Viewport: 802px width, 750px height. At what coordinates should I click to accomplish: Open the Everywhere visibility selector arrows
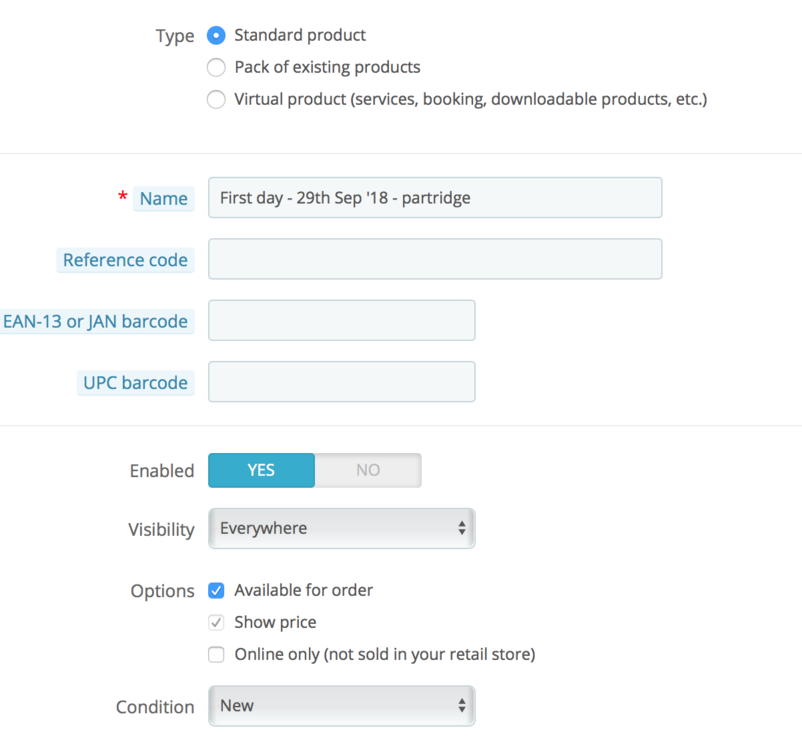465,528
